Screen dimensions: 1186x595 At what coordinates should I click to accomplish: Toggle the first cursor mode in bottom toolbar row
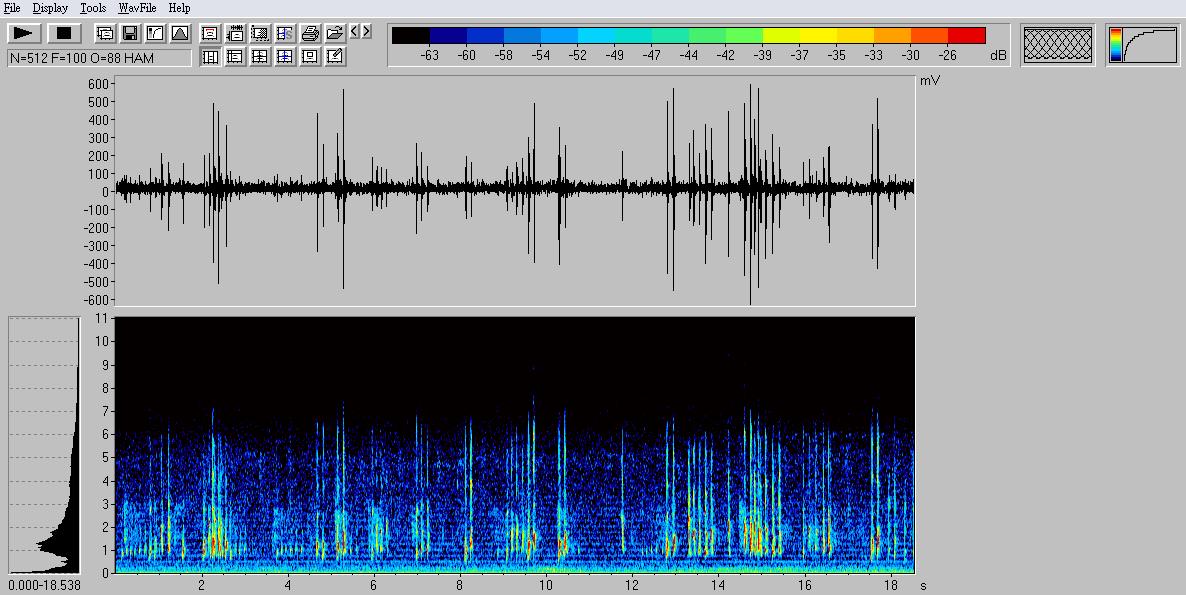click(x=210, y=57)
